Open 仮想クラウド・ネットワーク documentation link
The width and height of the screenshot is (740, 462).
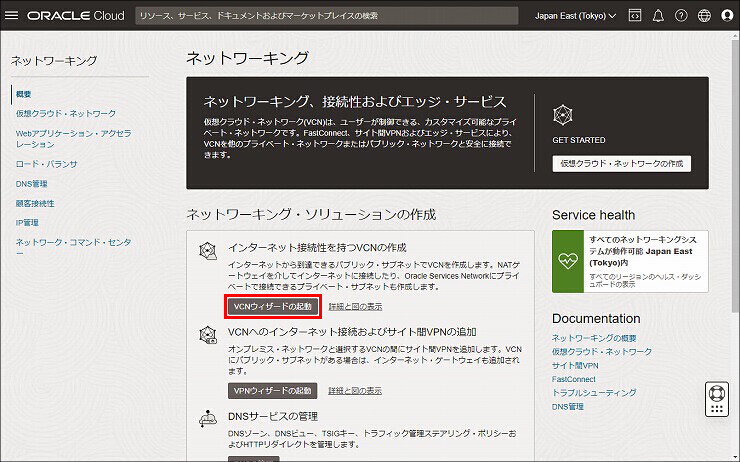(602, 352)
